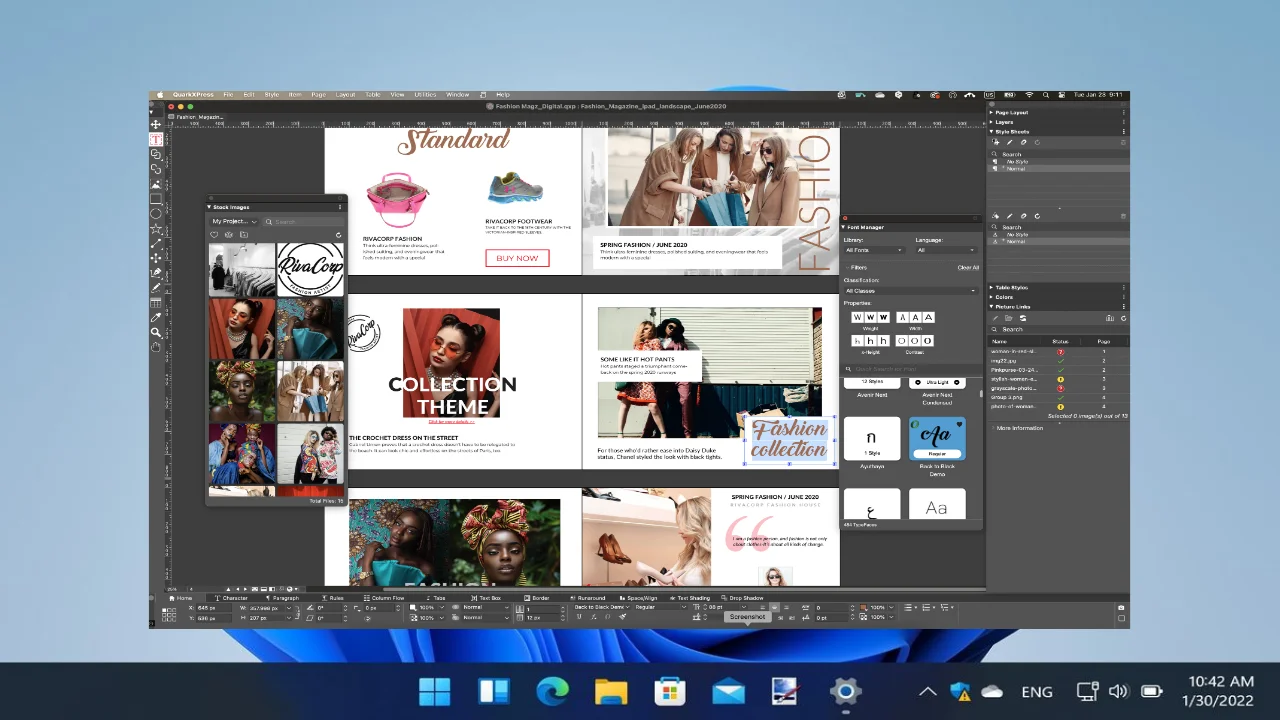Screen dimensions: 1280x720
Task: Open the Stock Images panel options menu
Action: (340, 207)
